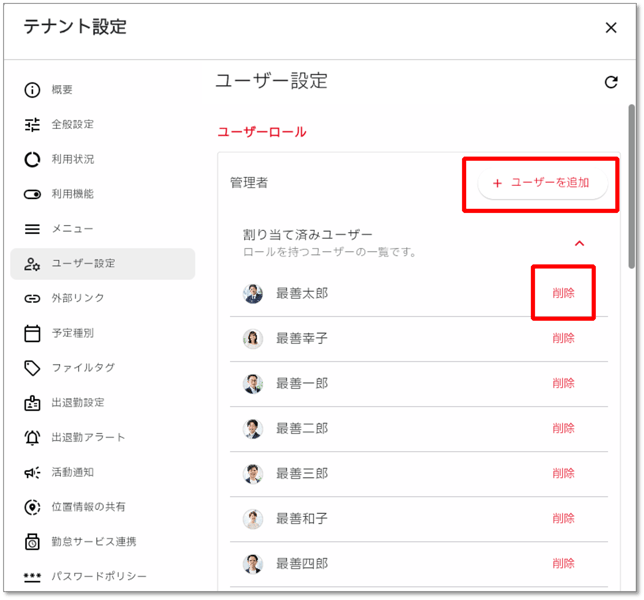Click the メニュー hamburger icon

pyautogui.click(x=32, y=229)
